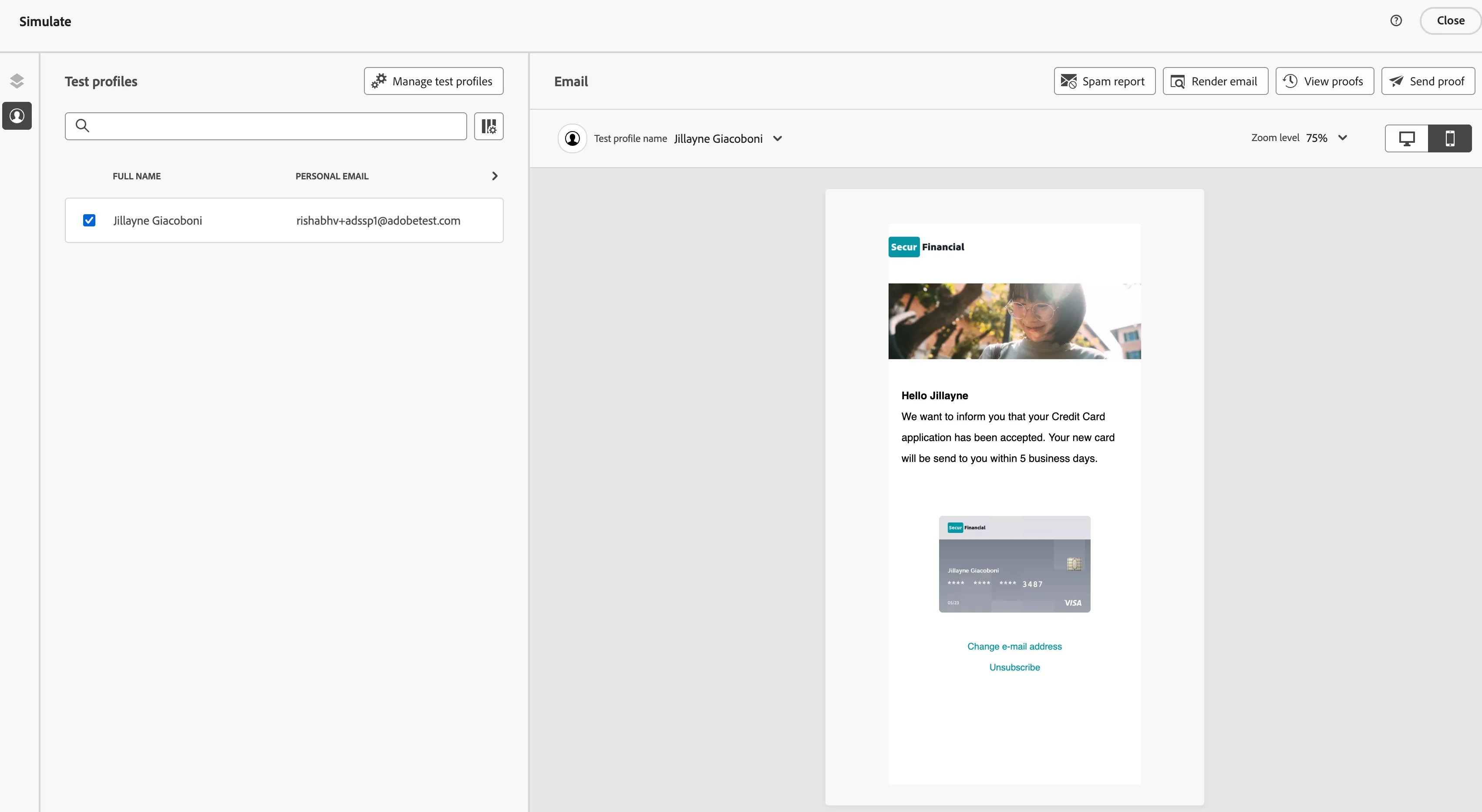This screenshot has height=812, width=1482.
Task: Select the test profiles sidebar icon
Action: coord(17,116)
